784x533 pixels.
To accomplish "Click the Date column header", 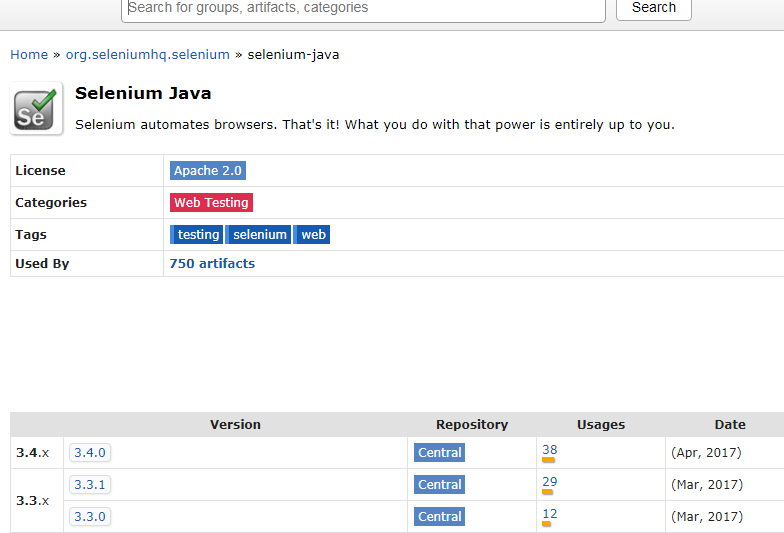I will coord(730,424).
